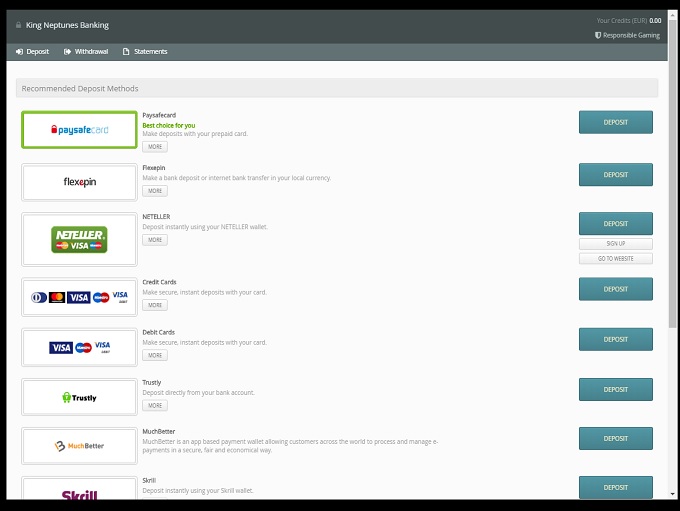Choose the NETELLER logo tile
Image resolution: width=680 pixels, height=511 pixels.
point(79,239)
